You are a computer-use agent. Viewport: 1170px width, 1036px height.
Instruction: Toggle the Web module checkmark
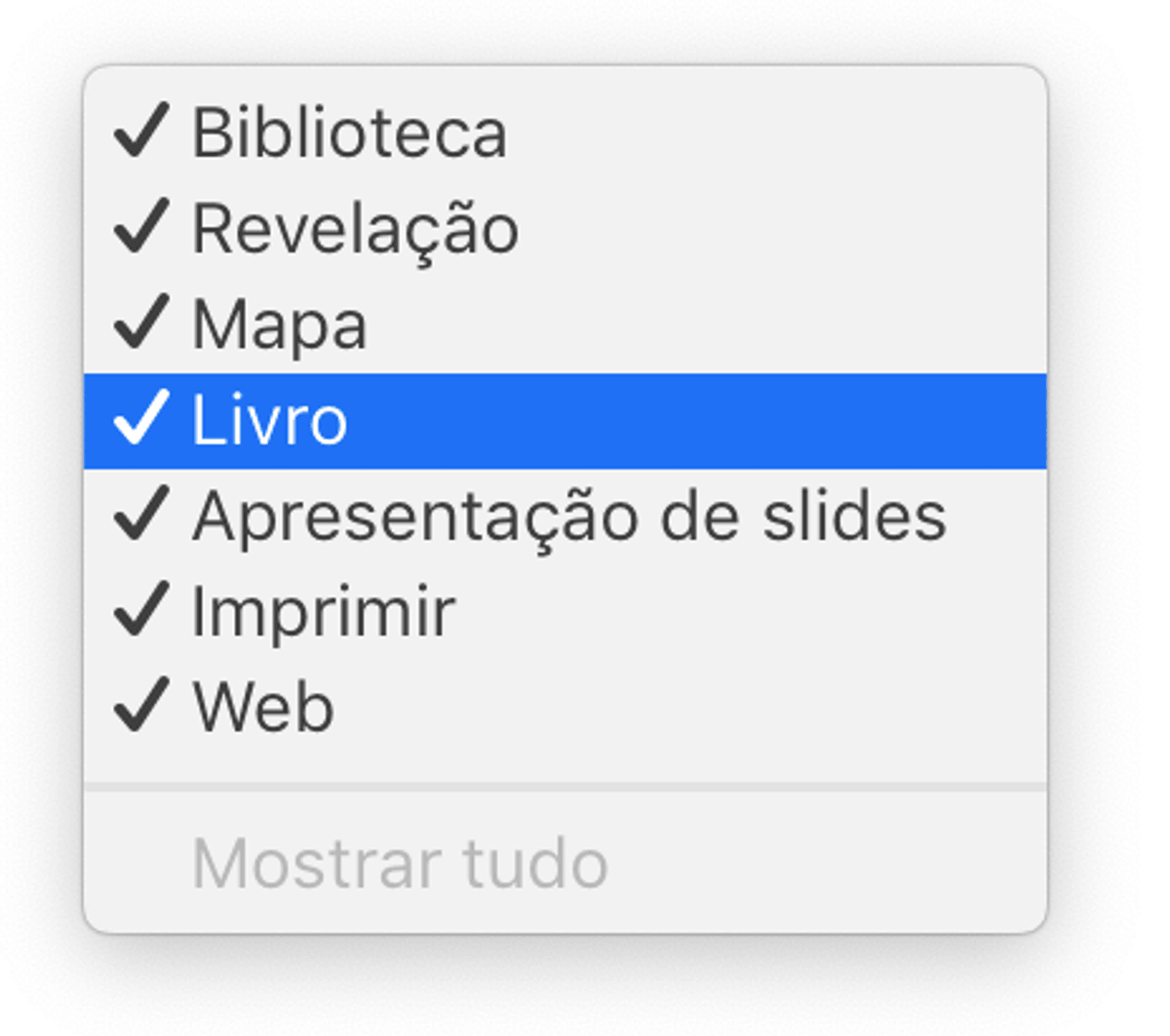142,704
